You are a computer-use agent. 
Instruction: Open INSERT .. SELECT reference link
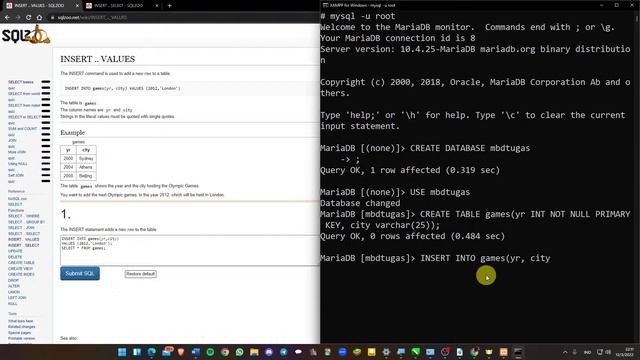coord(24,245)
